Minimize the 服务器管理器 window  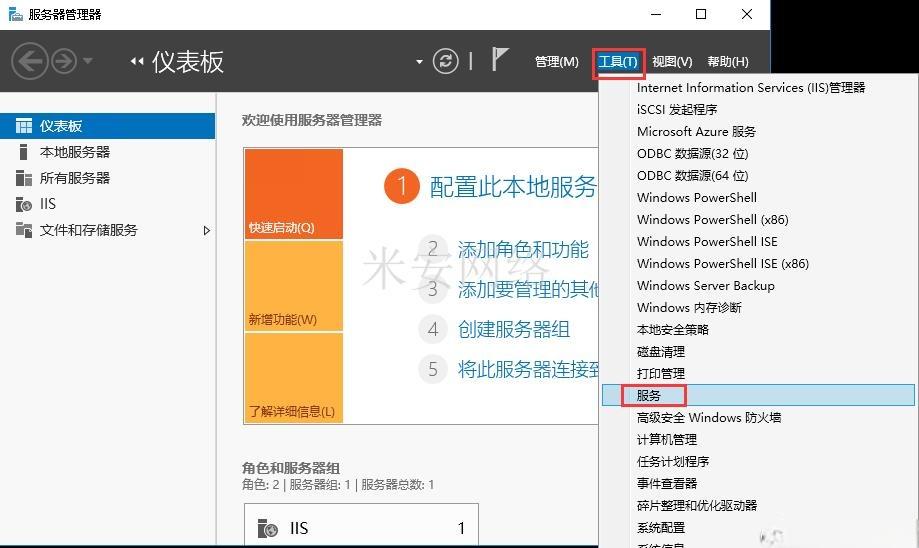tap(656, 14)
